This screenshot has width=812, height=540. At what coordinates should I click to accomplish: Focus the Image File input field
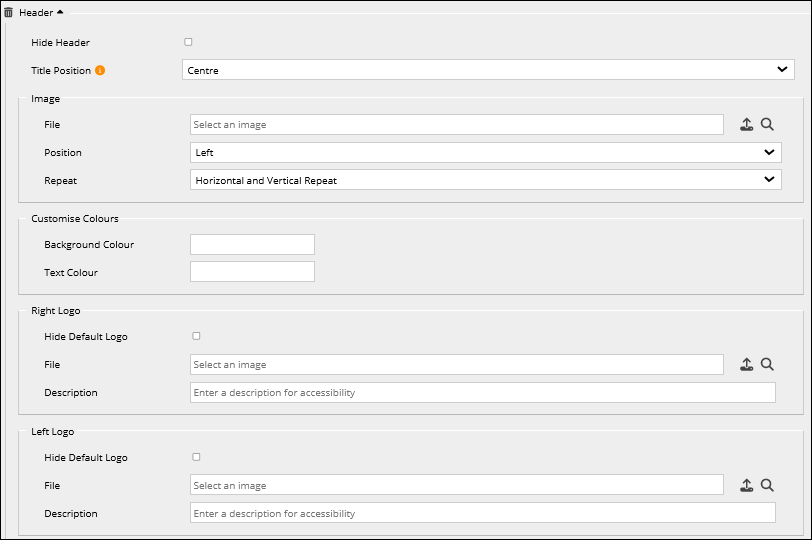(x=456, y=125)
